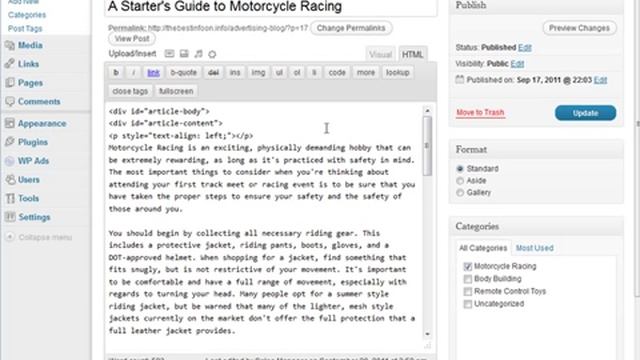Click the ins quicktag button
Screen dimensions: 640x360
(x=235, y=73)
